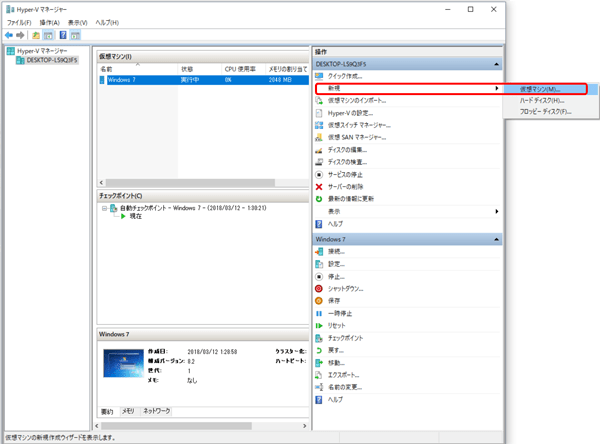The width and height of the screenshot is (600, 444).
Task: Click クイック作成 icon in actions pane
Action: coord(319,76)
